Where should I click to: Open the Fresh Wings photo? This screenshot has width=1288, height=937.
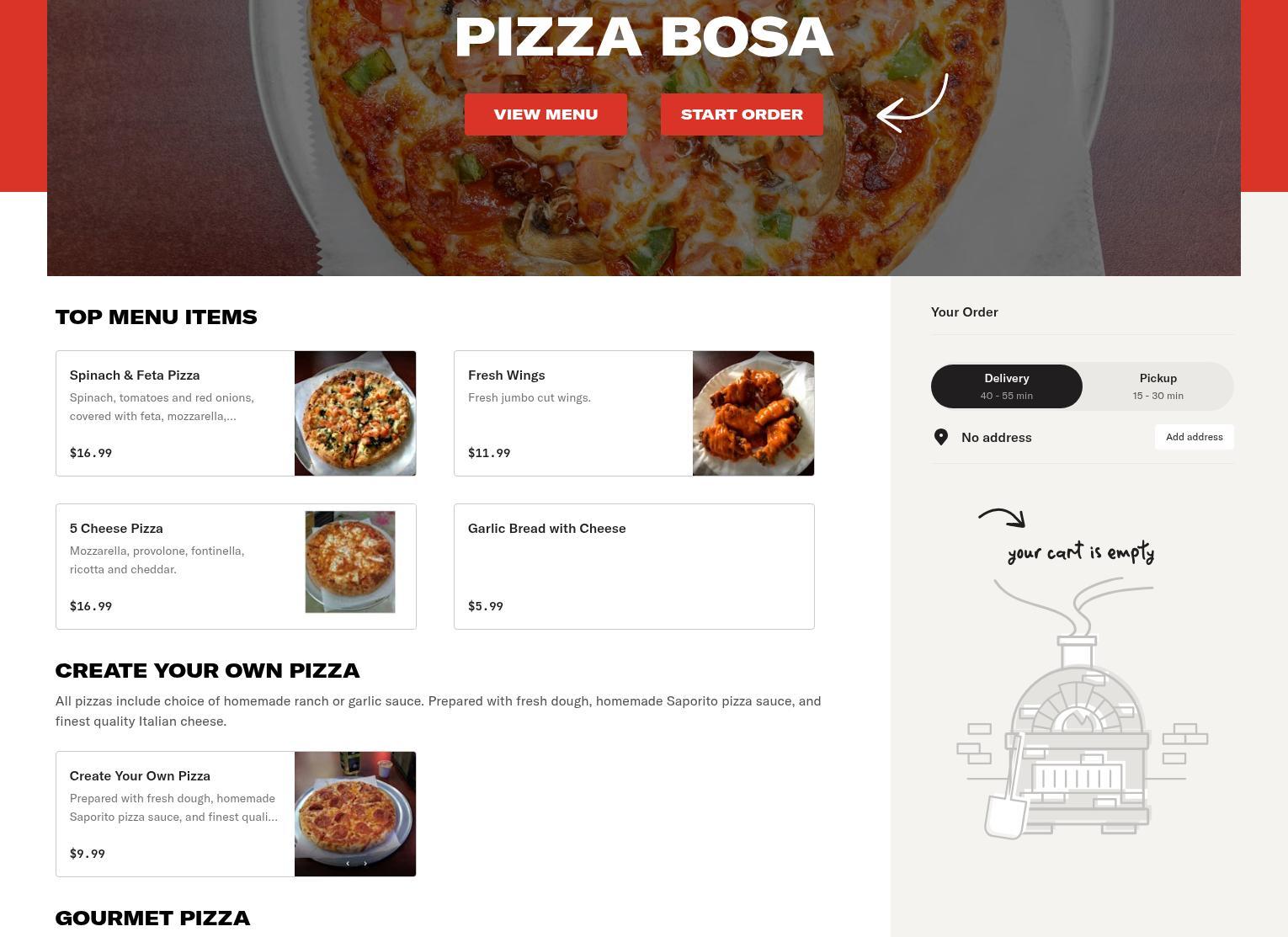point(753,413)
